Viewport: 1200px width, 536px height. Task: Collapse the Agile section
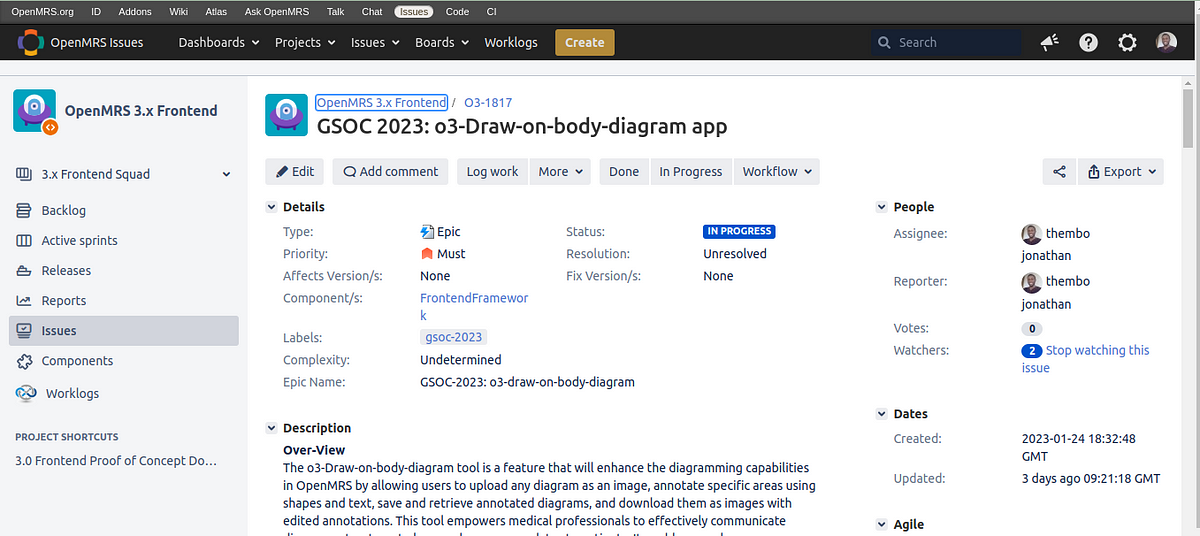pos(881,524)
